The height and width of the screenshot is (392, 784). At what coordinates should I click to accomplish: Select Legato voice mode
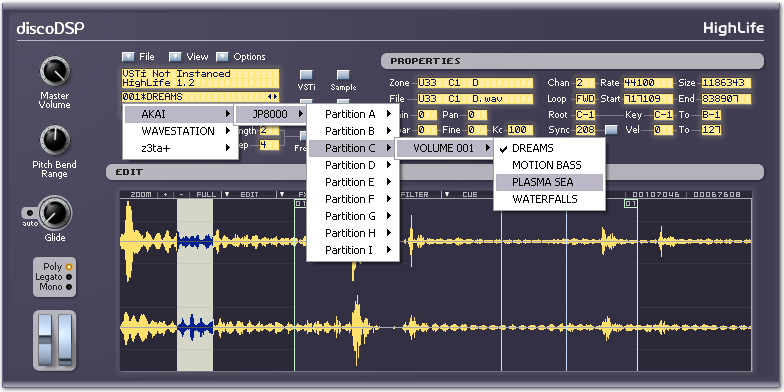(x=69, y=276)
